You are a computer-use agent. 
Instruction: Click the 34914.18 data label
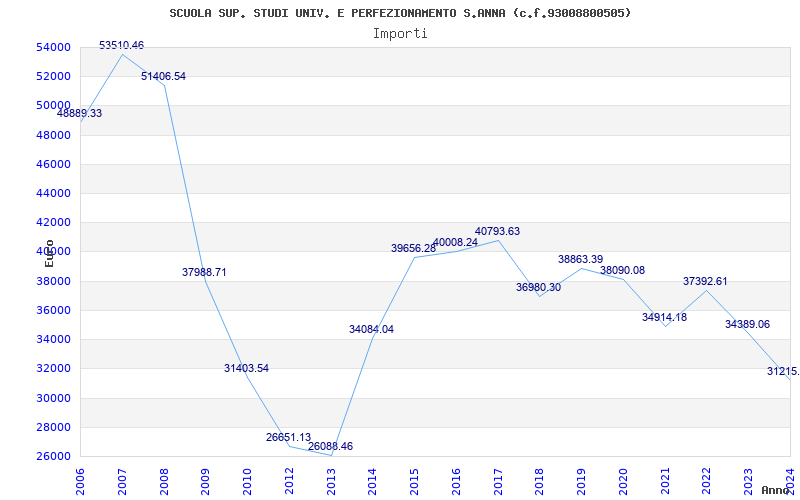point(664,317)
